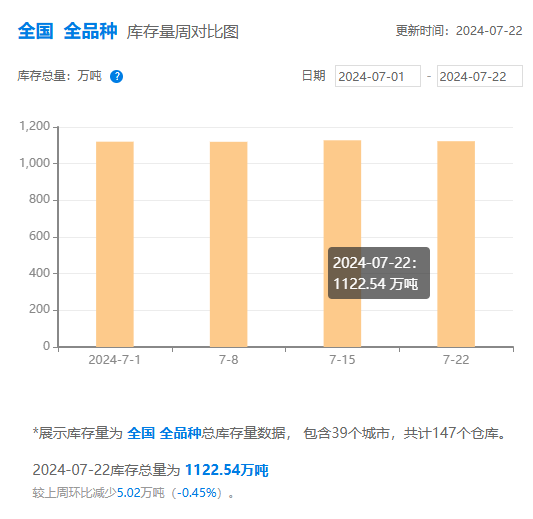
Task: Select the 2024-7-1 bar in chart
Action: click(x=115, y=244)
